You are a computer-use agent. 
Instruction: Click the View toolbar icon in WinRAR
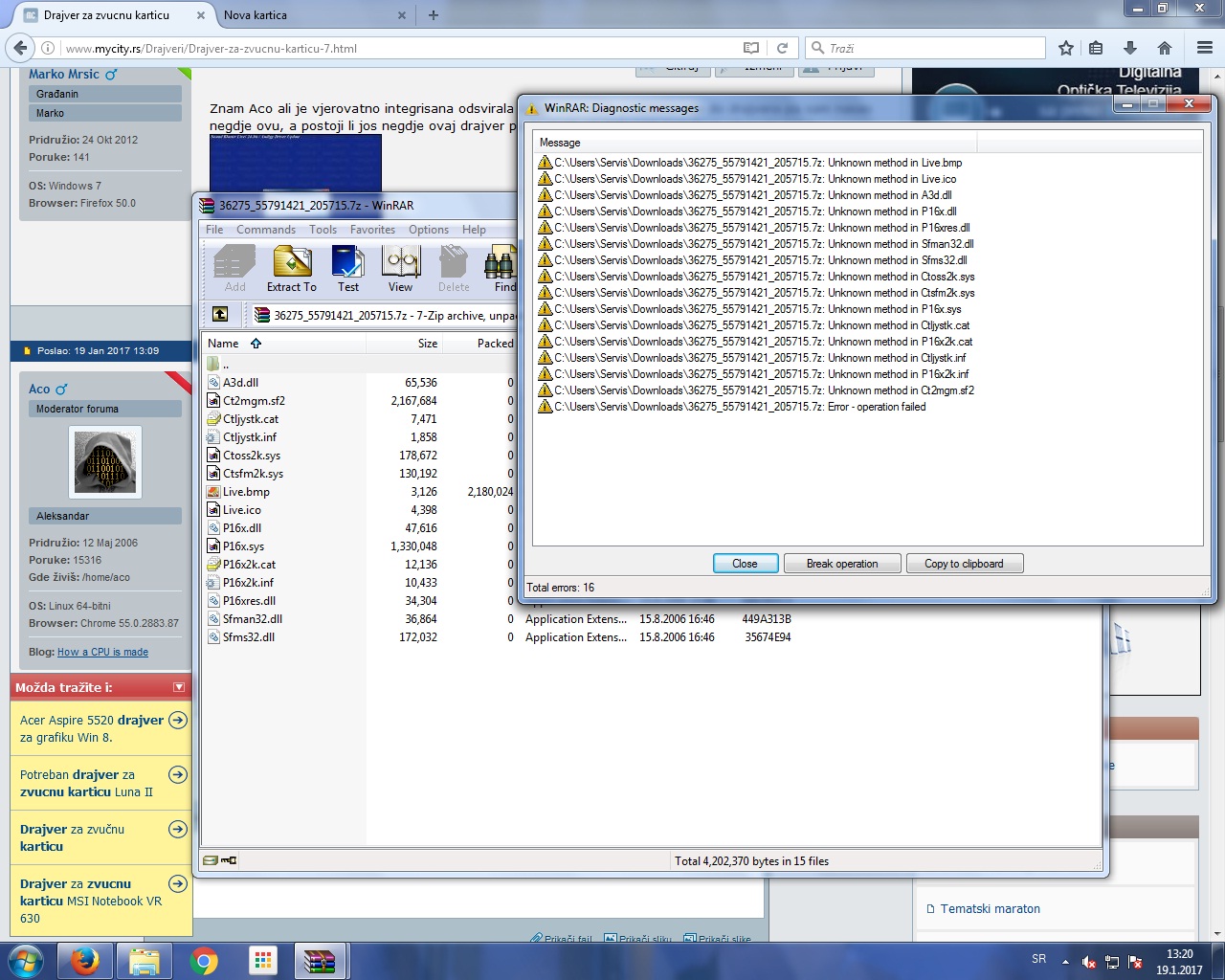(x=401, y=269)
